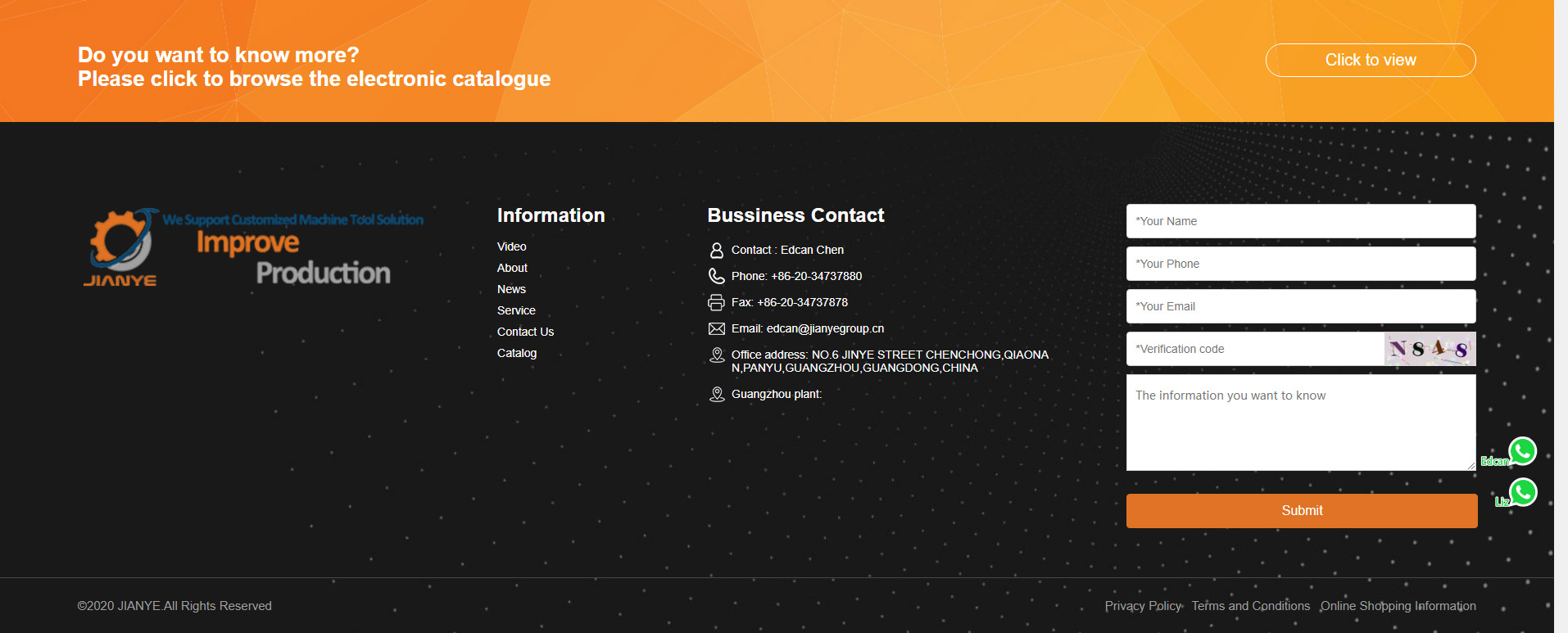
Task: Open the Video link under Information
Action: click(x=511, y=246)
